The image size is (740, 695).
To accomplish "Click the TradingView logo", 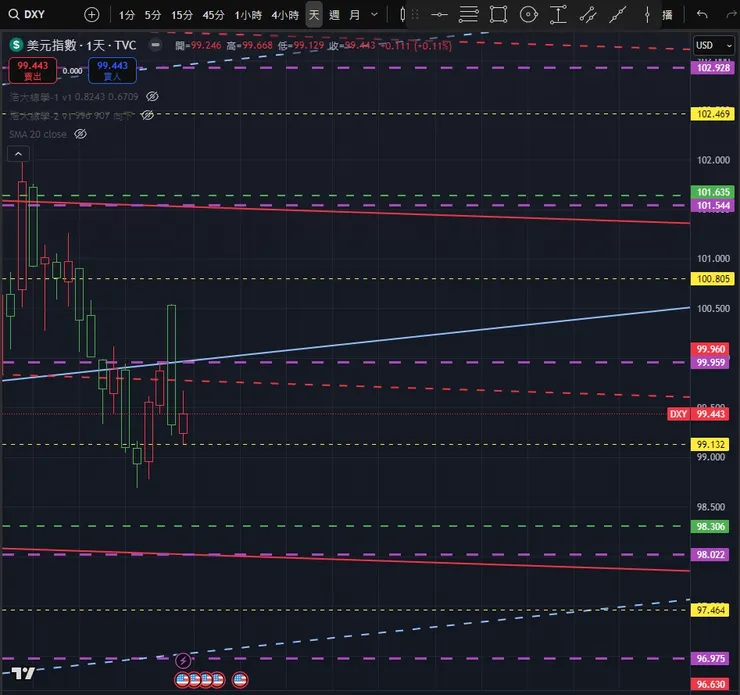I will [x=23, y=673].
